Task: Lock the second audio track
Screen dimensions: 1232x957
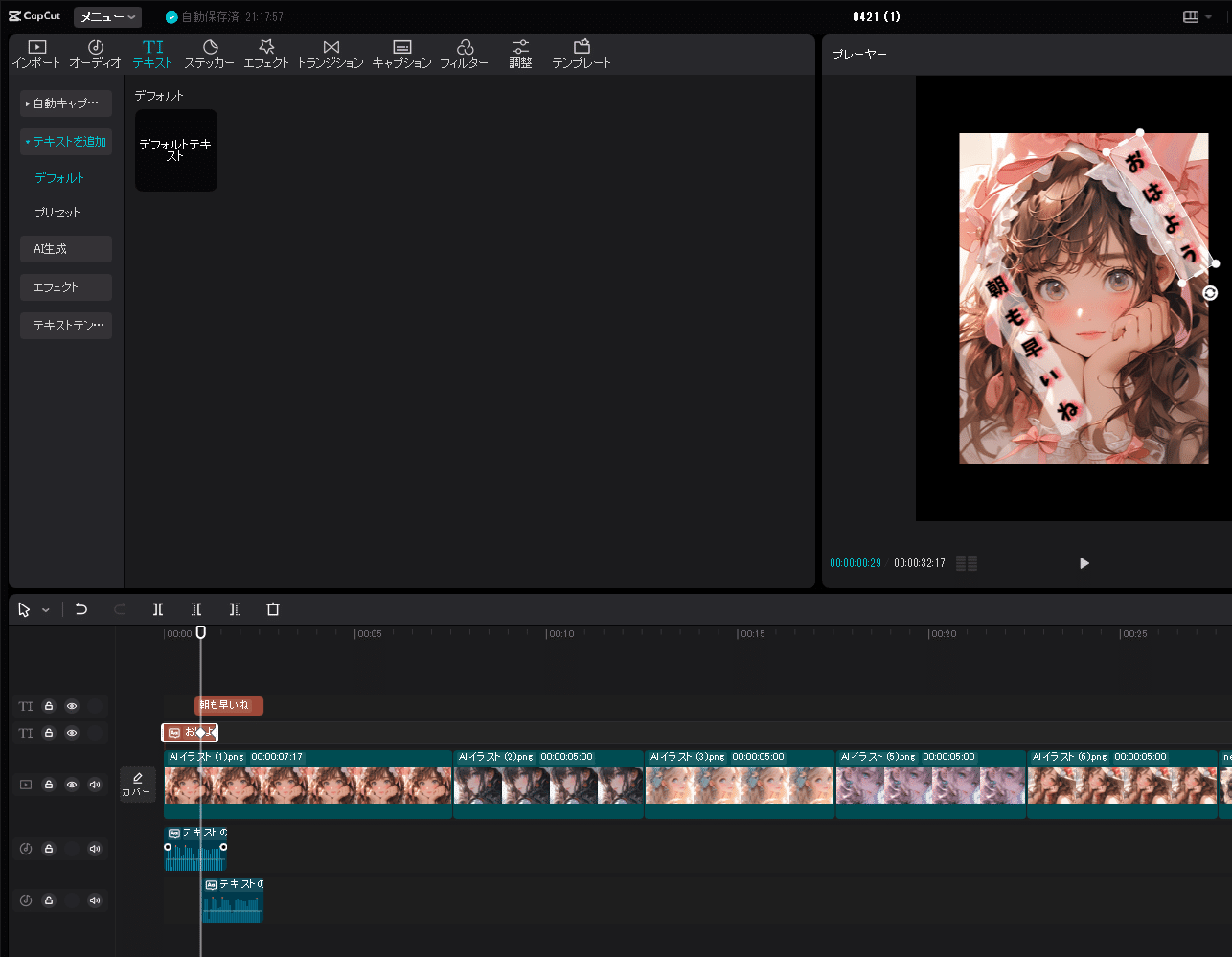Action: pyautogui.click(x=49, y=900)
